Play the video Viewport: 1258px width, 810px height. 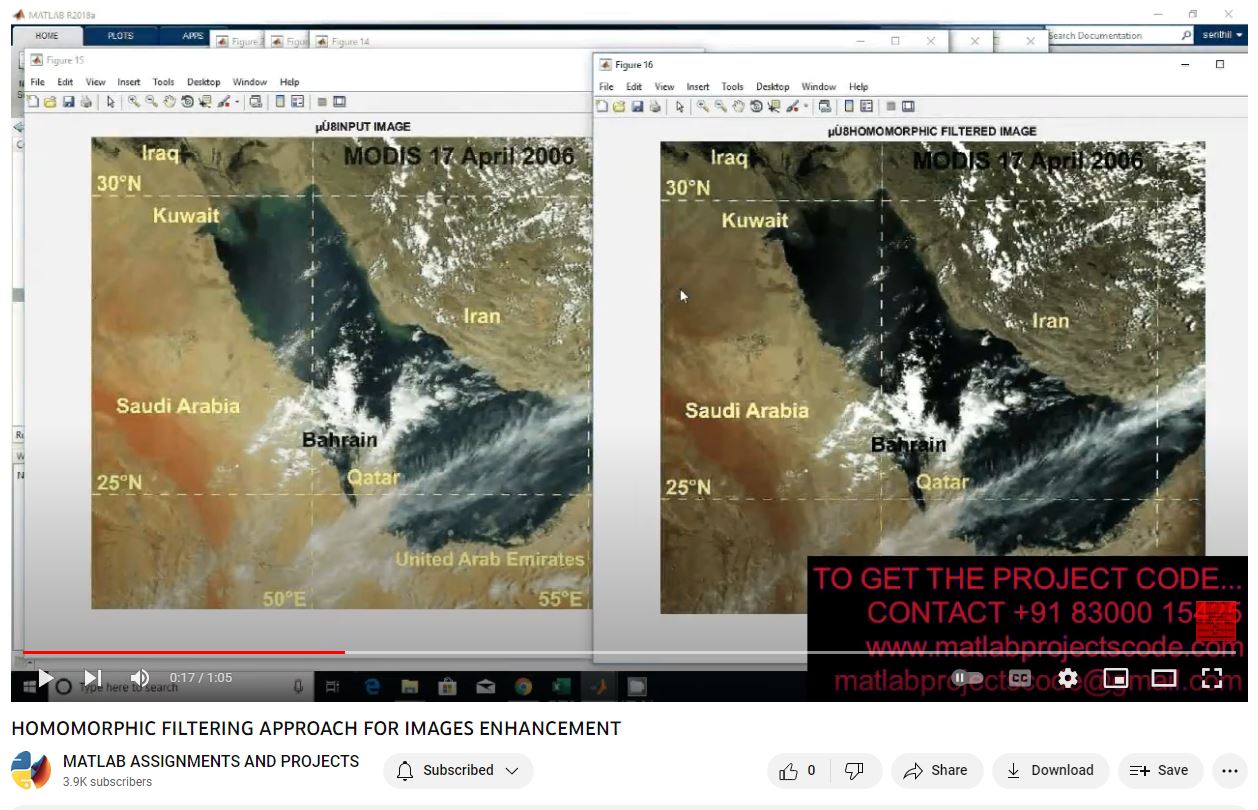coord(45,678)
